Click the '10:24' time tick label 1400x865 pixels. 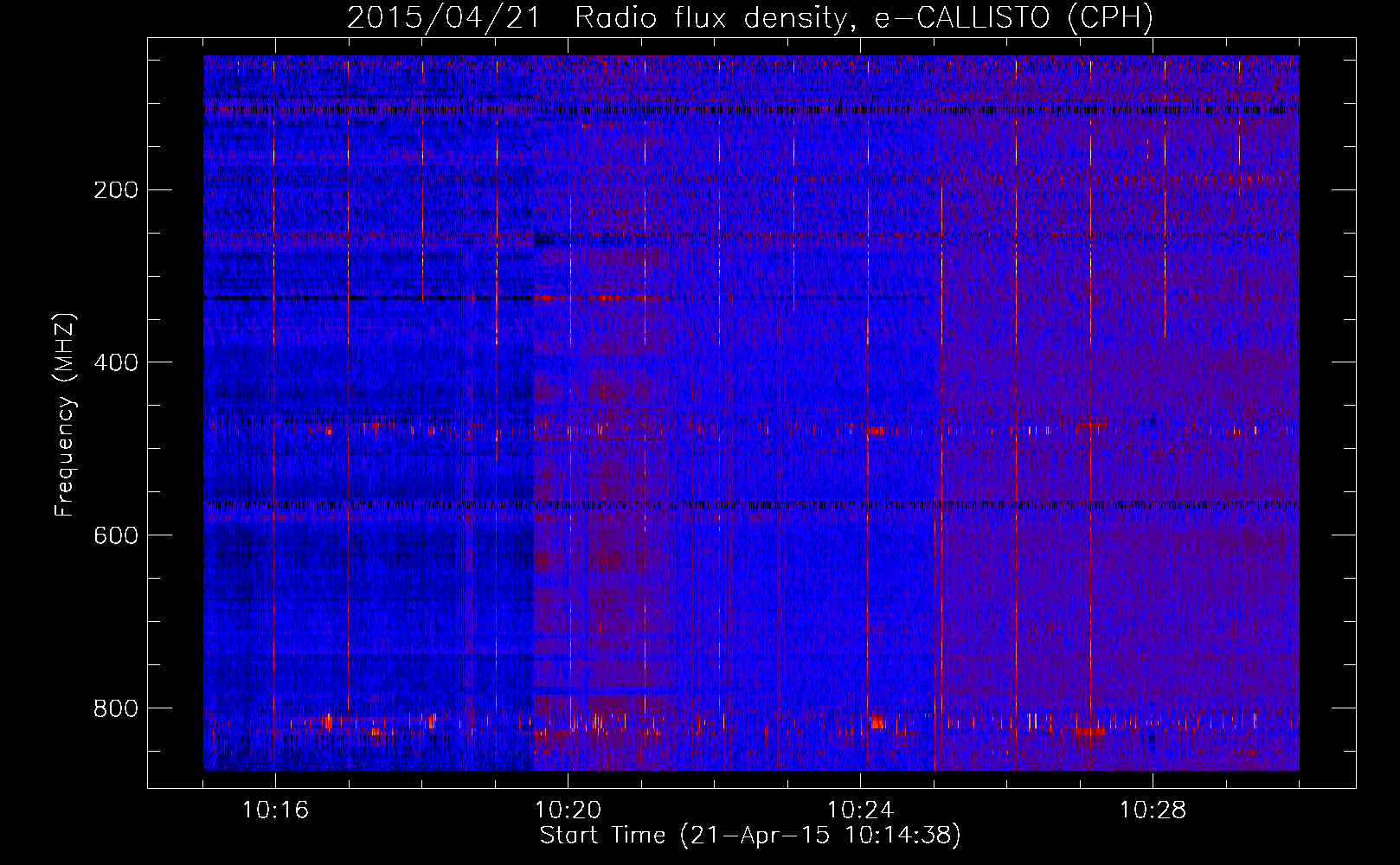(860, 810)
